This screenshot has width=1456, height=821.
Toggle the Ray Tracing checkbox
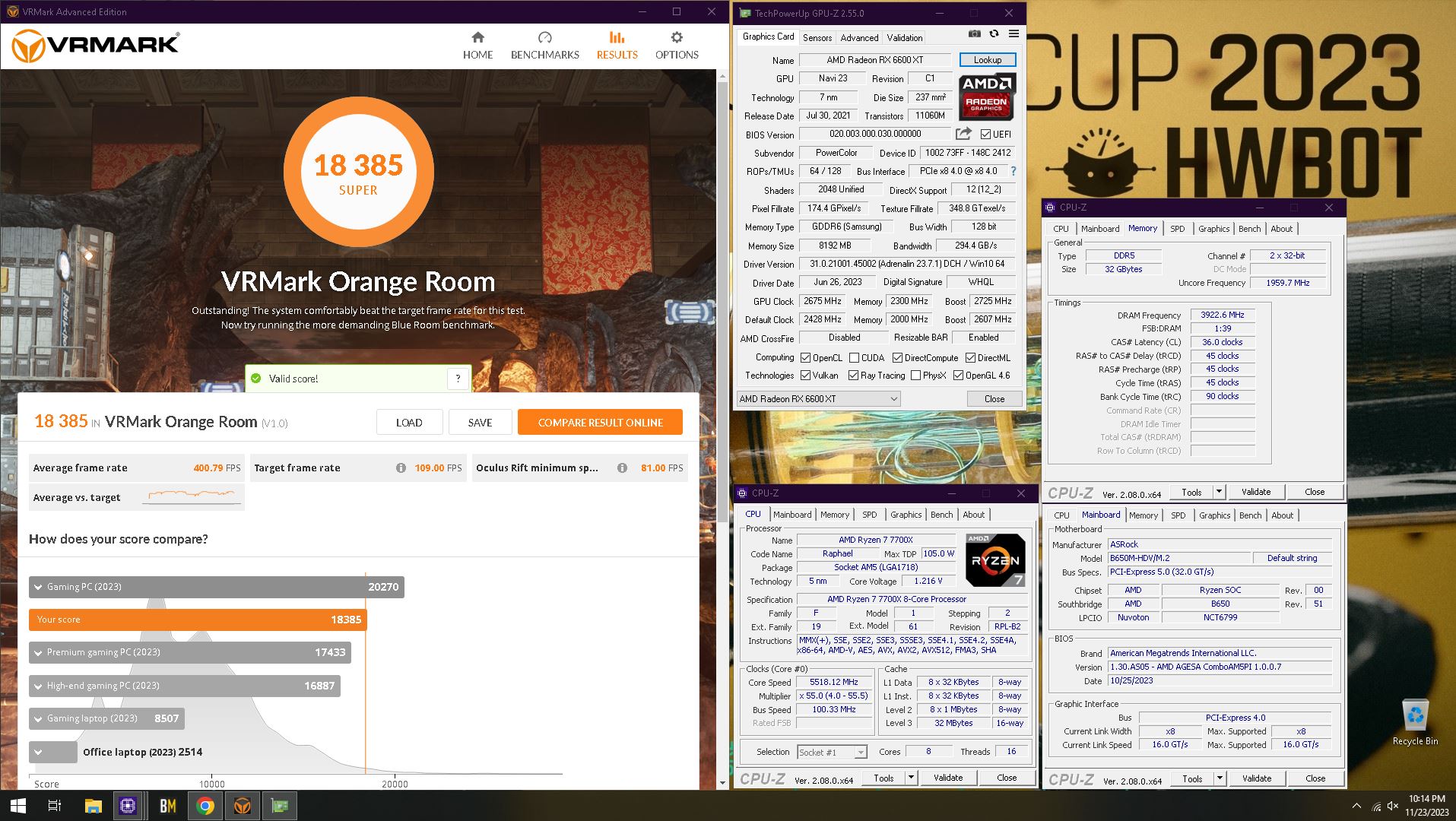coord(854,376)
